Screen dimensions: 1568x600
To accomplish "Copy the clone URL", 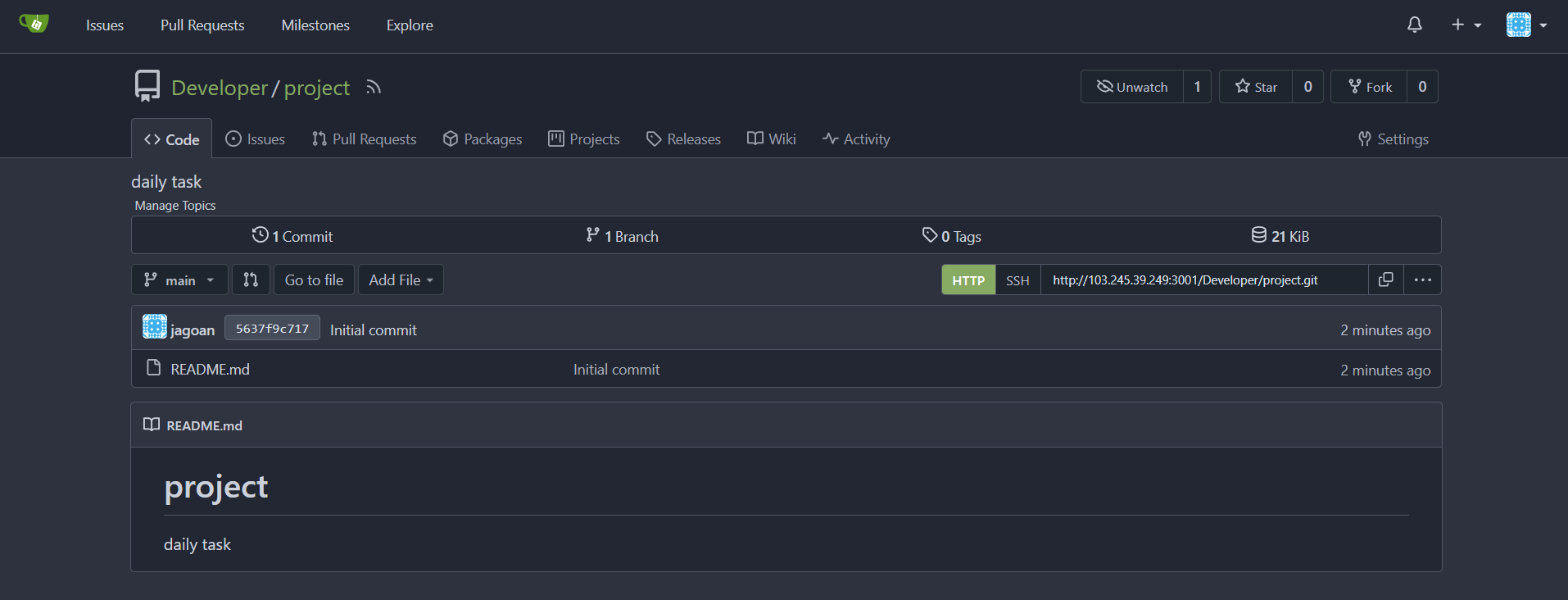I will point(1386,280).
